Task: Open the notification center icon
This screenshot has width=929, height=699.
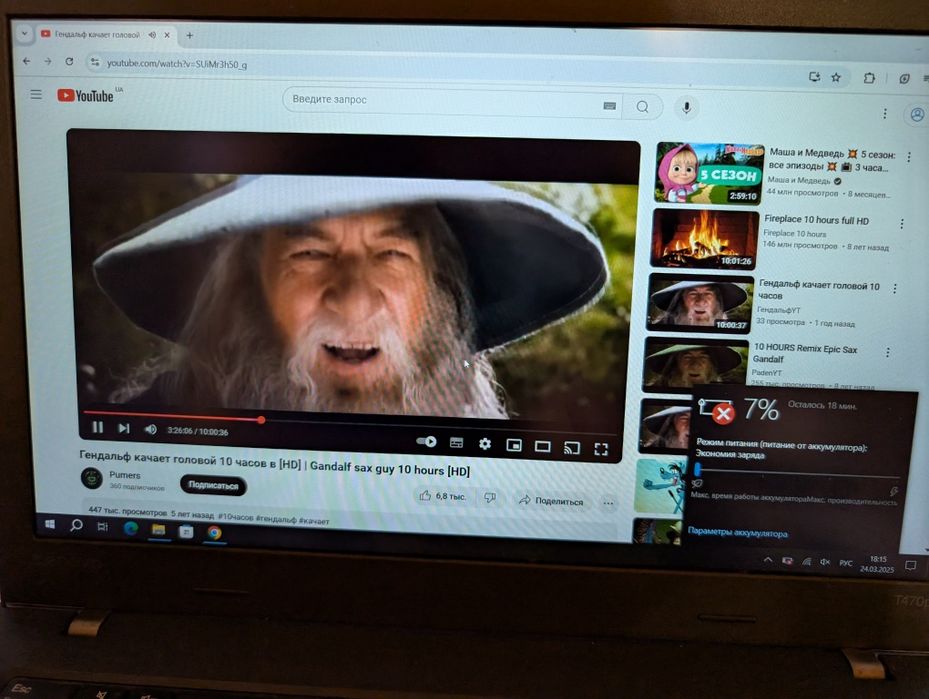Action: tap(911, 566)
